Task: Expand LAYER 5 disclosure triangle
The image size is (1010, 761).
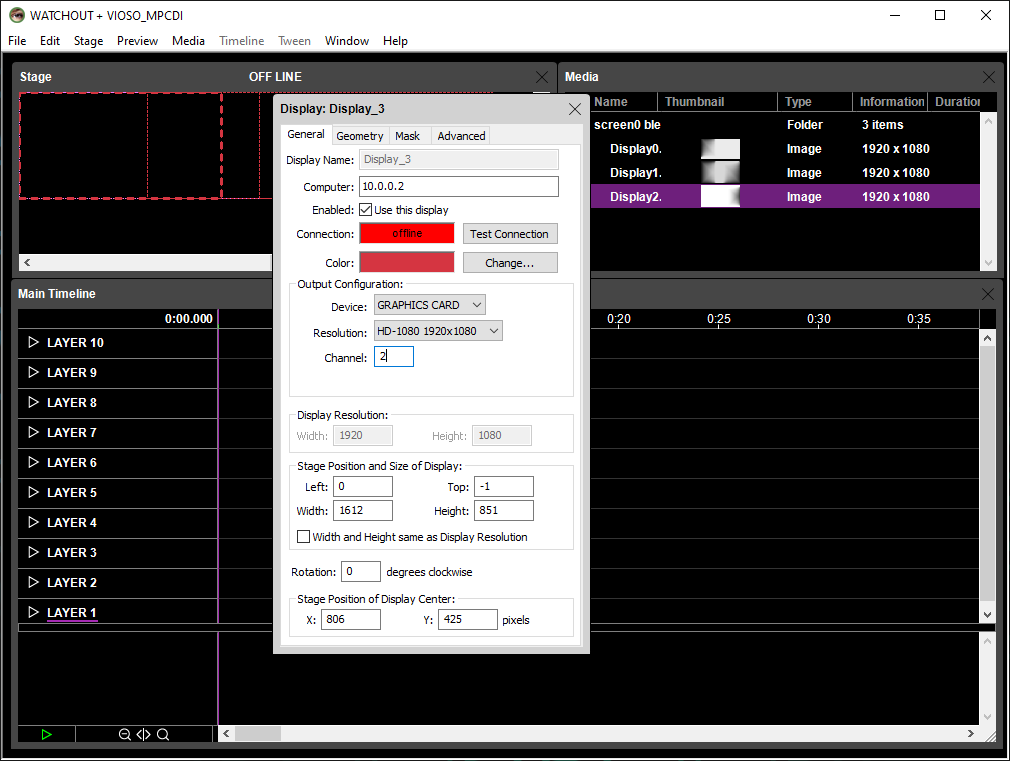Action: 33,492
